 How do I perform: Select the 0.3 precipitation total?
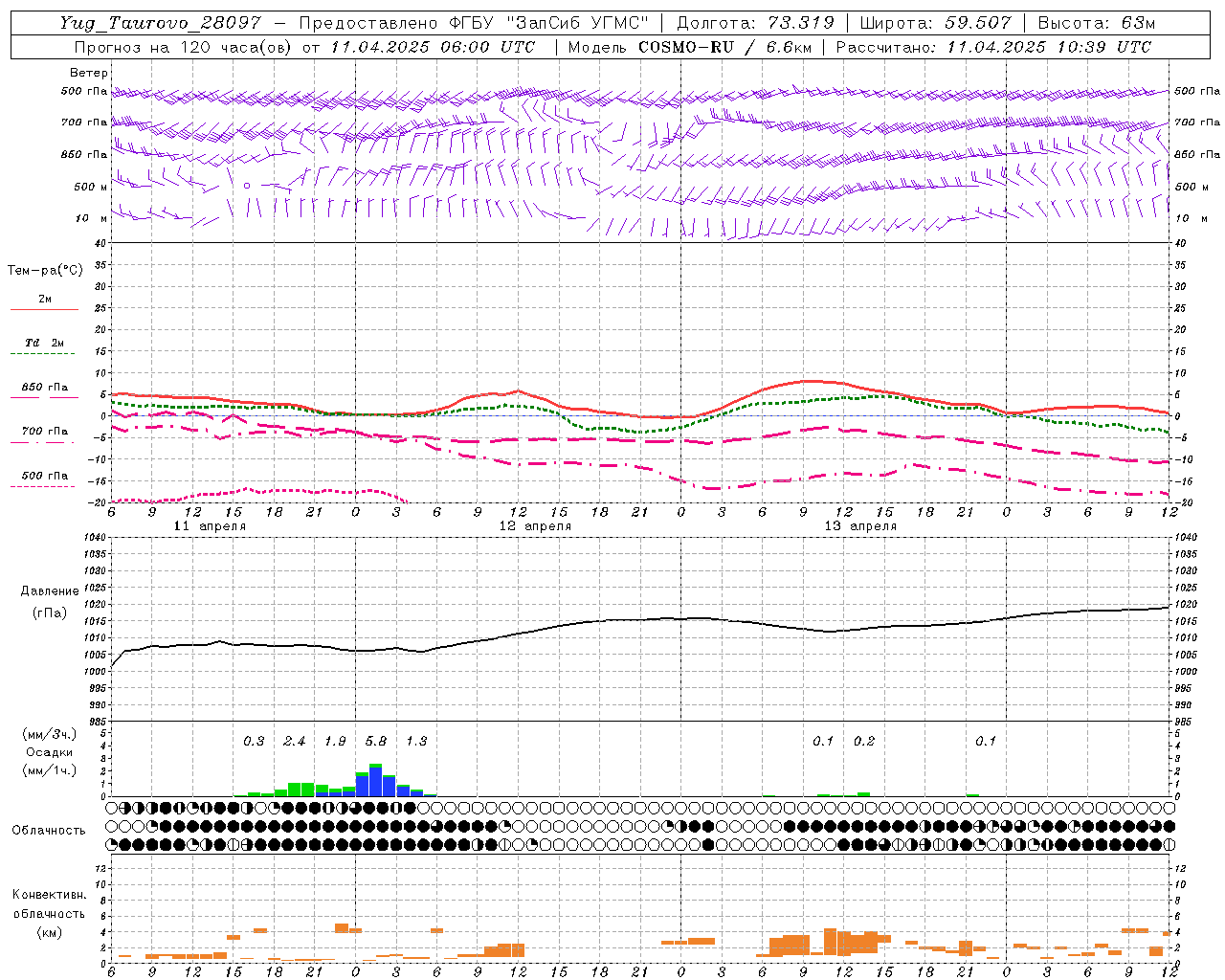point(254,742)
